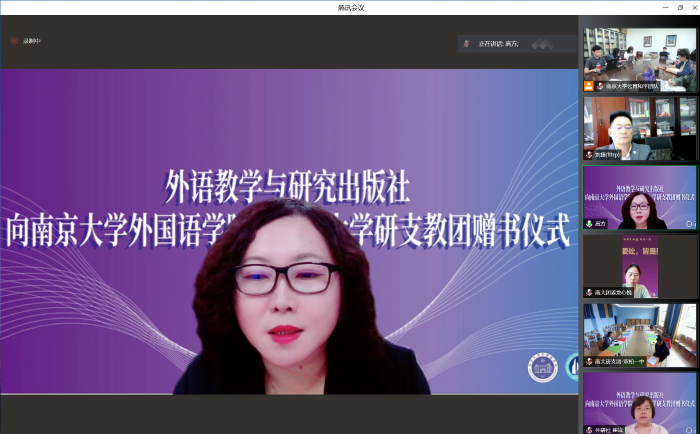The height and width of the screenshot is (434, 700).
Task: Click the round icon at speaker thumbnail corner
Action: (690, 224)
